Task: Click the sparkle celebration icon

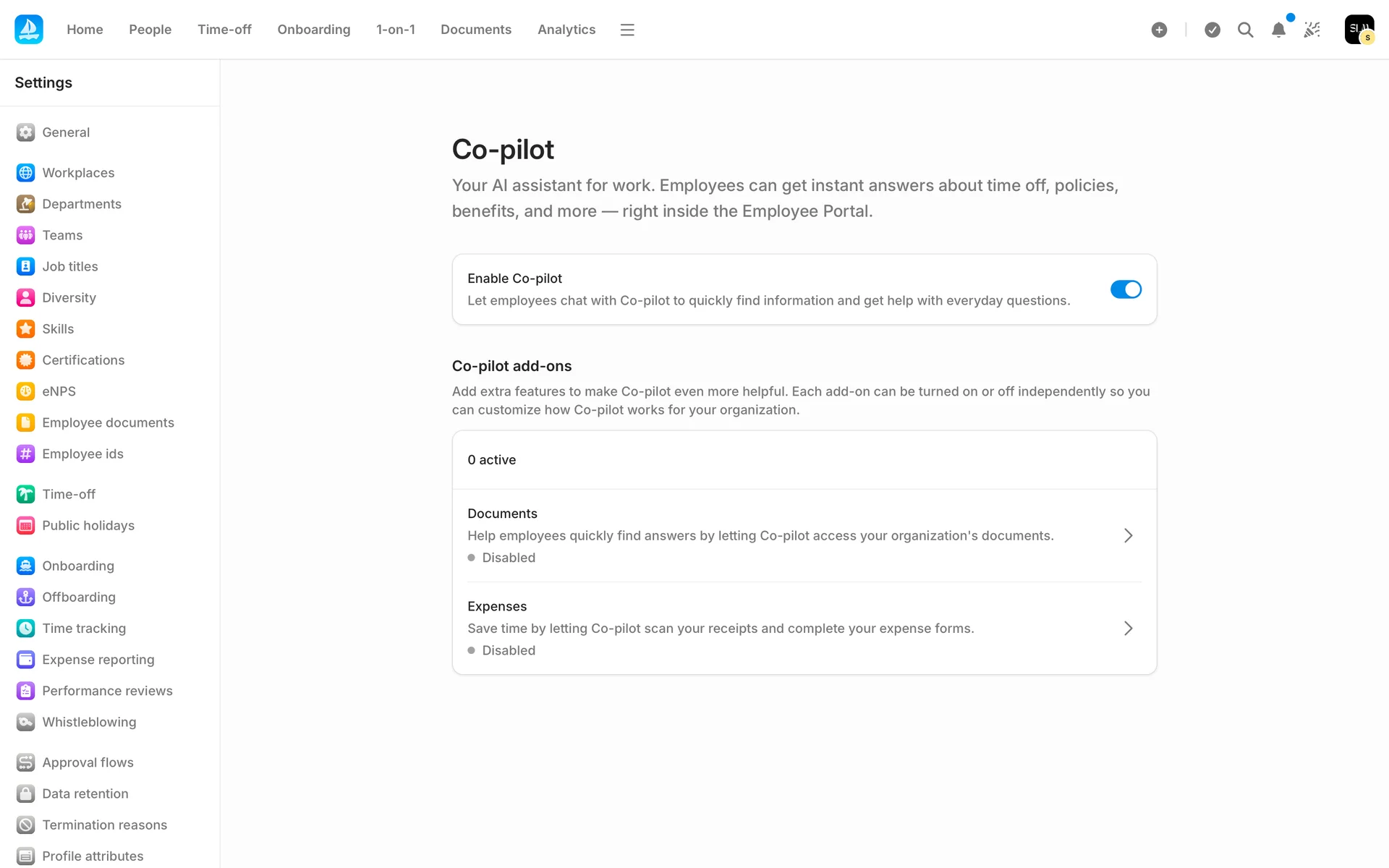Action: tap(1312, 30)
